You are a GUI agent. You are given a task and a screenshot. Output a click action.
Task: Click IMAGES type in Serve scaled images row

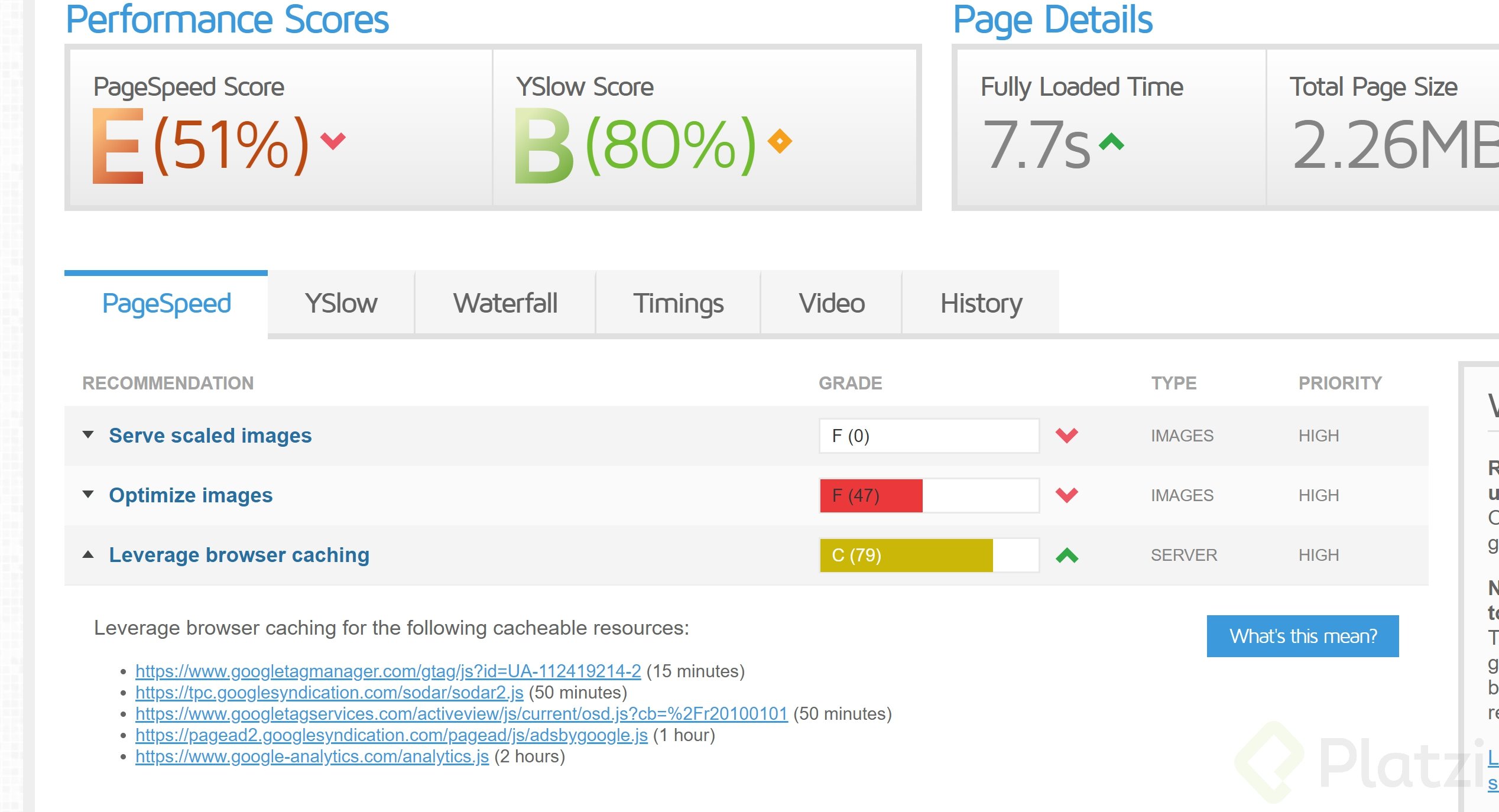click(1182, 436)
